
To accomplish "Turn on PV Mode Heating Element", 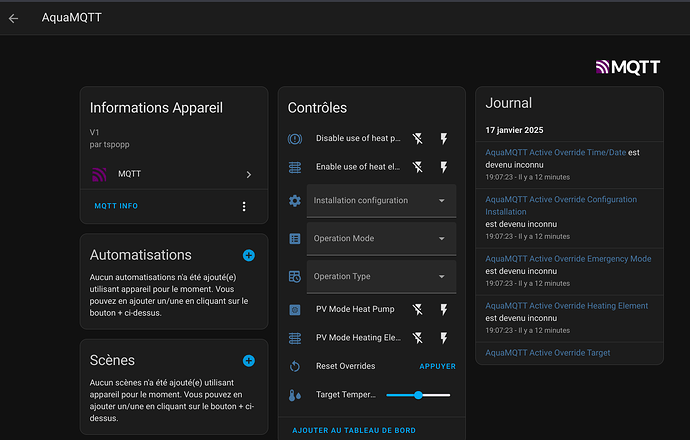I will coord(444,338).
